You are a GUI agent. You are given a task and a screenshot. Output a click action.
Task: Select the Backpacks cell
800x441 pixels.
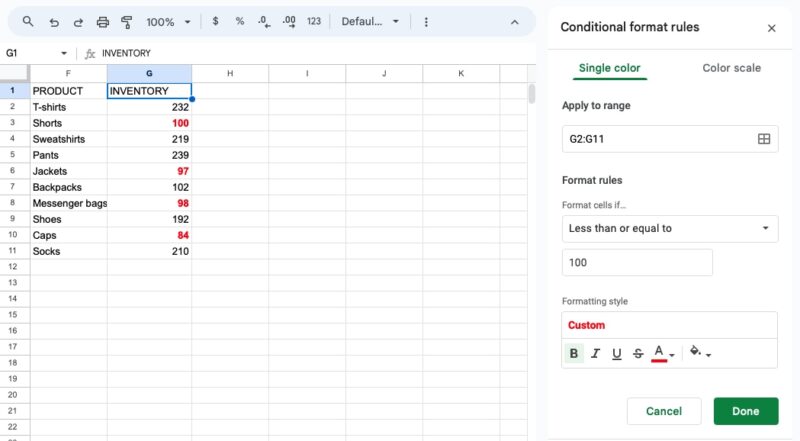point(68,187)
